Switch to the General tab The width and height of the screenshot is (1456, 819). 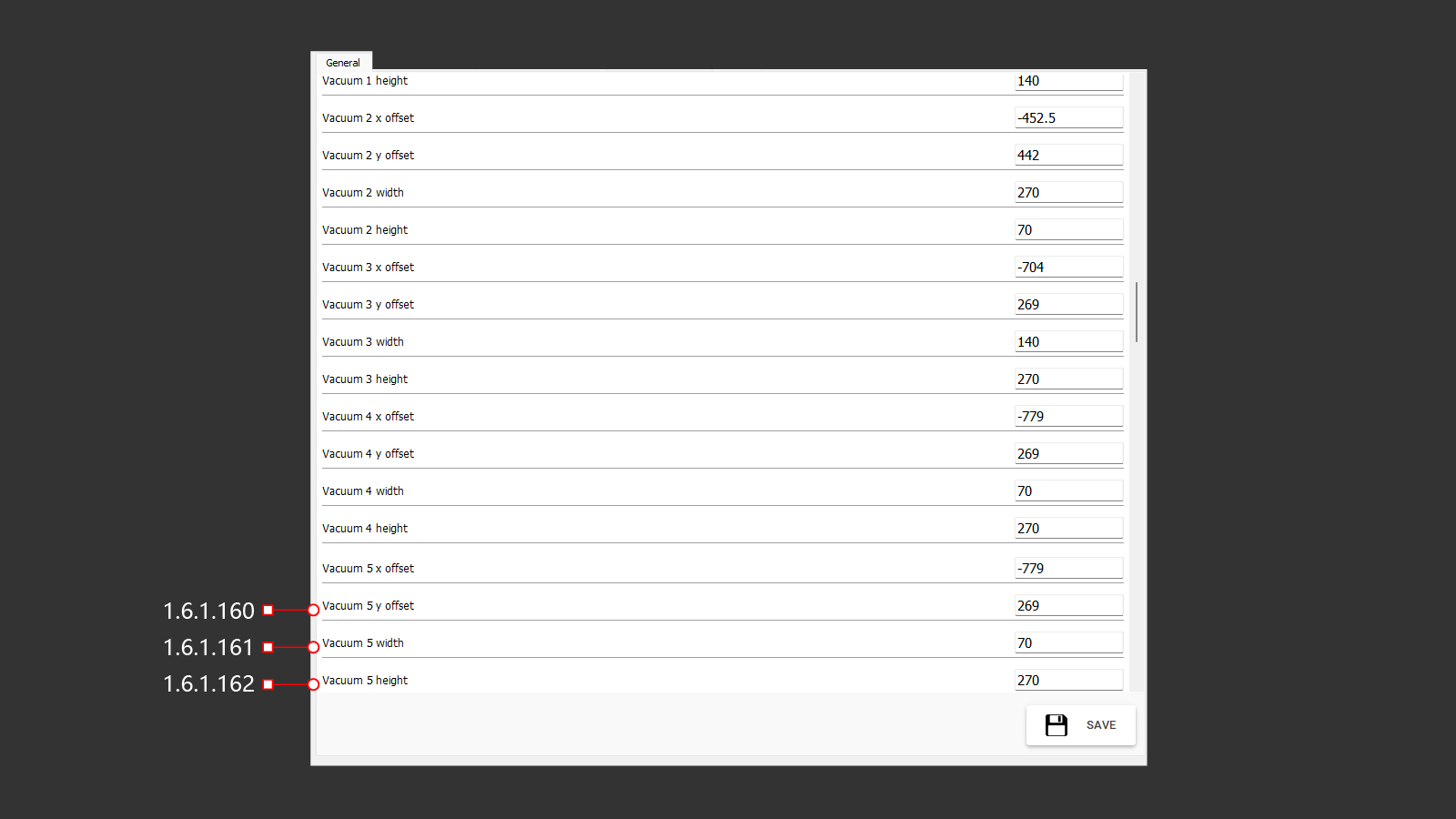click(x=342, y=63)
